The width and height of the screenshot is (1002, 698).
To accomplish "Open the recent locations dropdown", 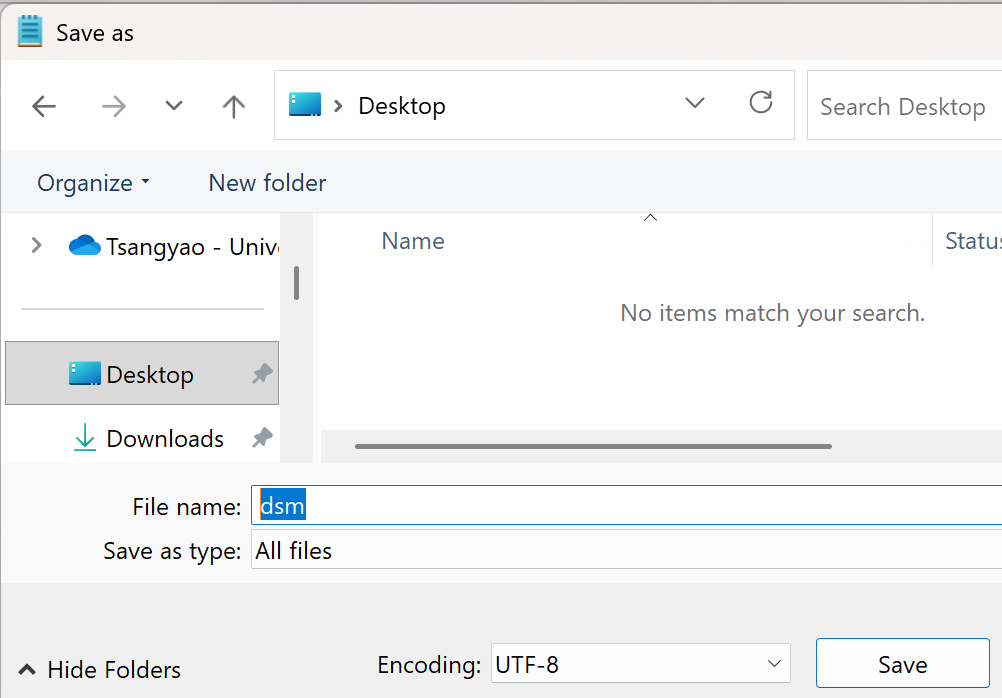I will 174,106.
